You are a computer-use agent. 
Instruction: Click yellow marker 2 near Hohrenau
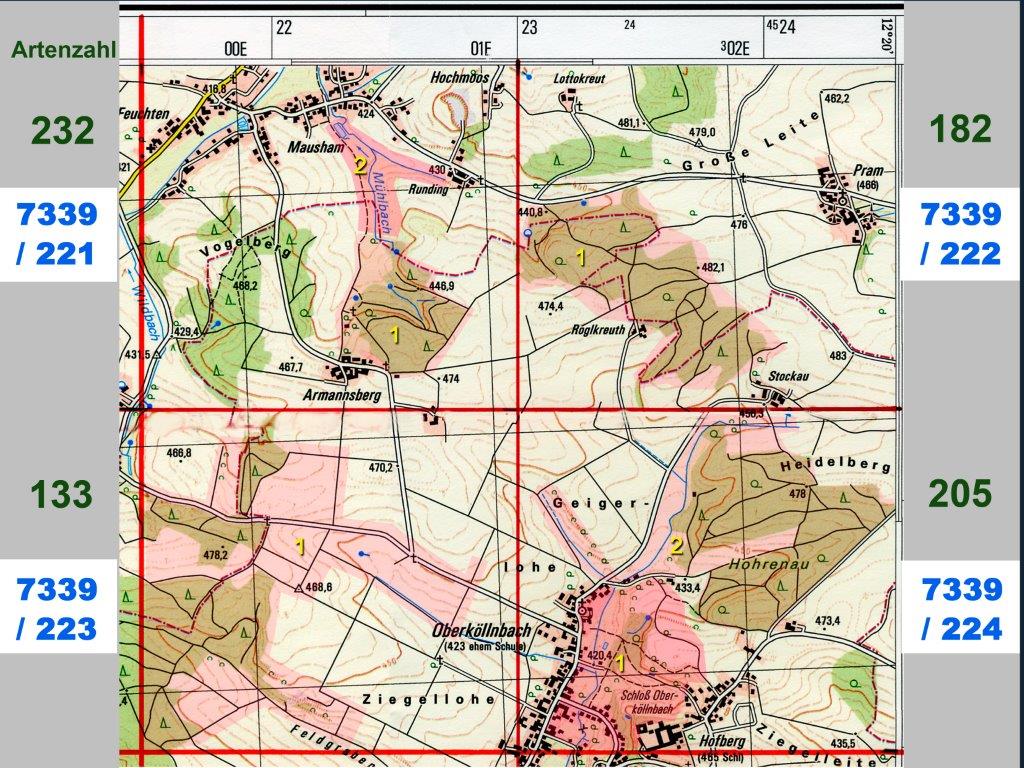click(677, 545)
